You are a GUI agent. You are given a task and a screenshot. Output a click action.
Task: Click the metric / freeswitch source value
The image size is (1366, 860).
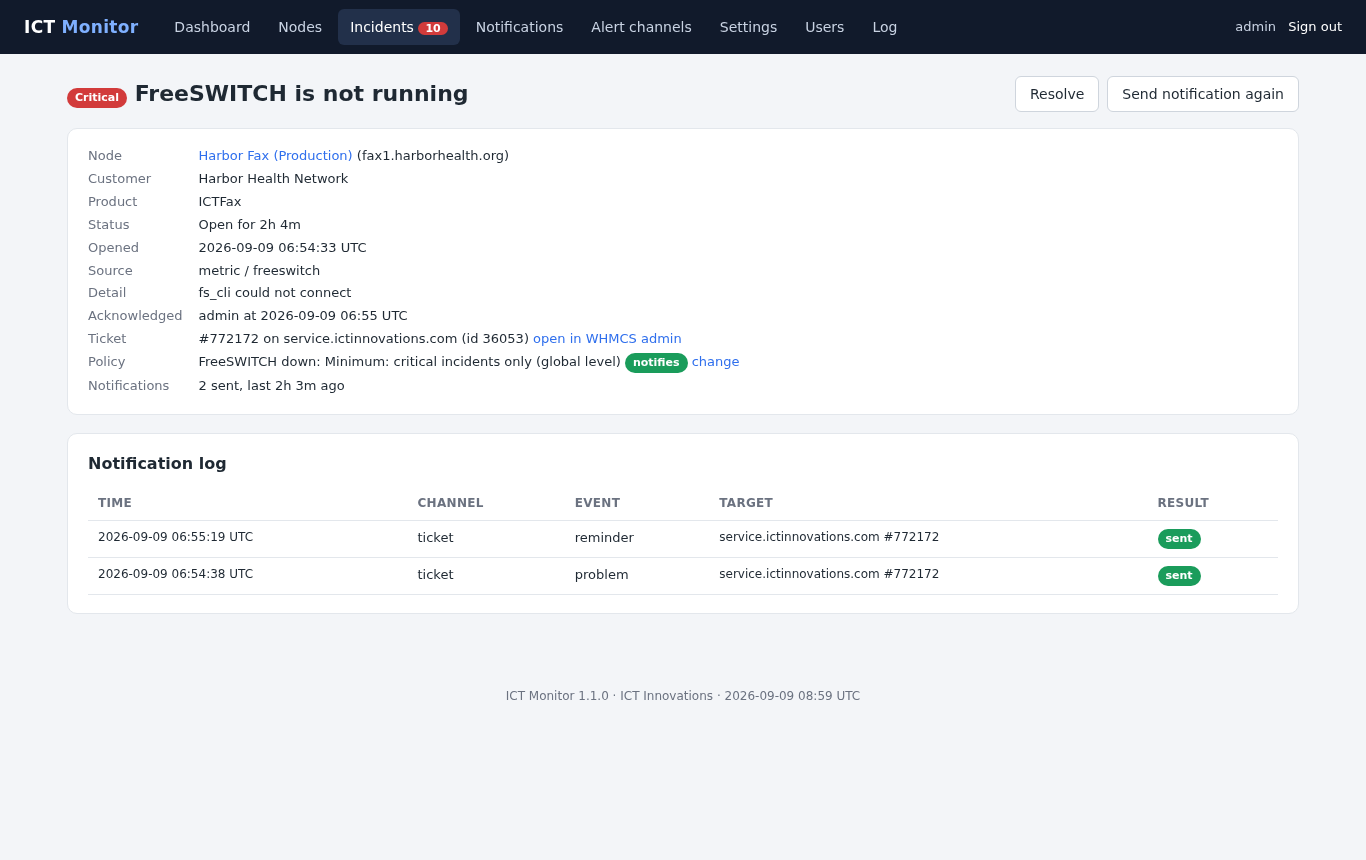click(259, 271)
